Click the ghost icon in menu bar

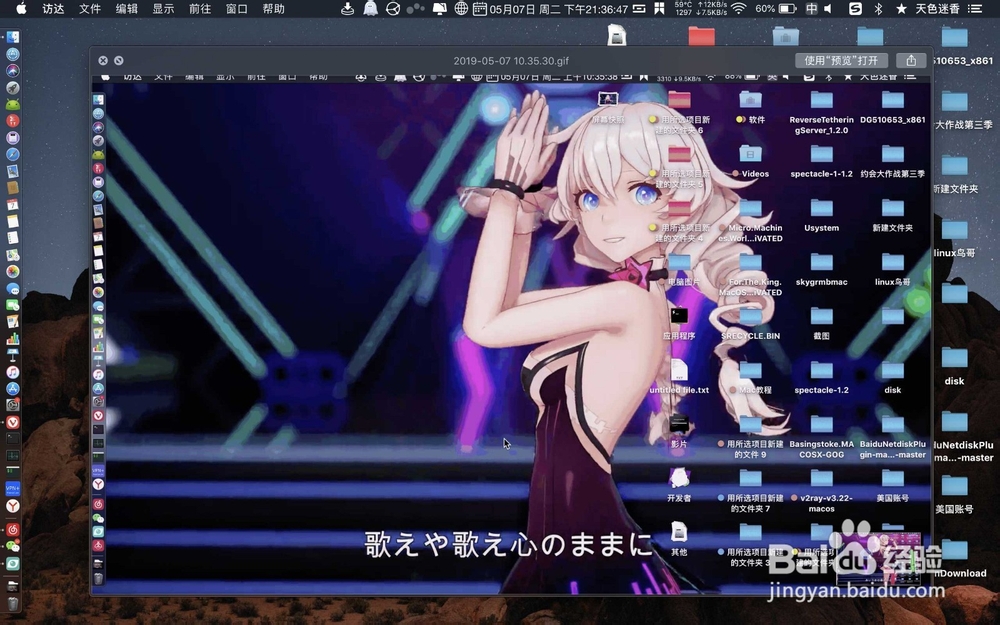coord(370,9)
